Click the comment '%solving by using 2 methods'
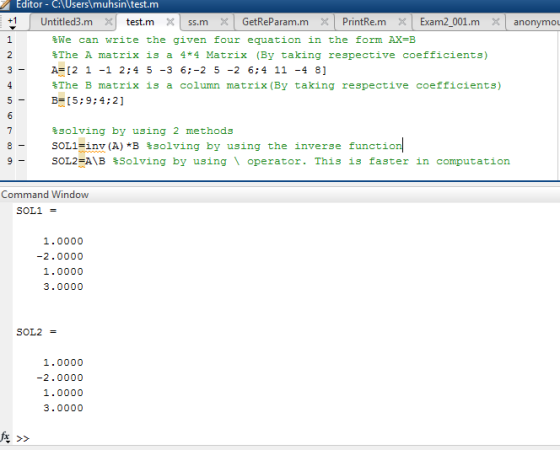The image size is (560, 450). point(142,131)
